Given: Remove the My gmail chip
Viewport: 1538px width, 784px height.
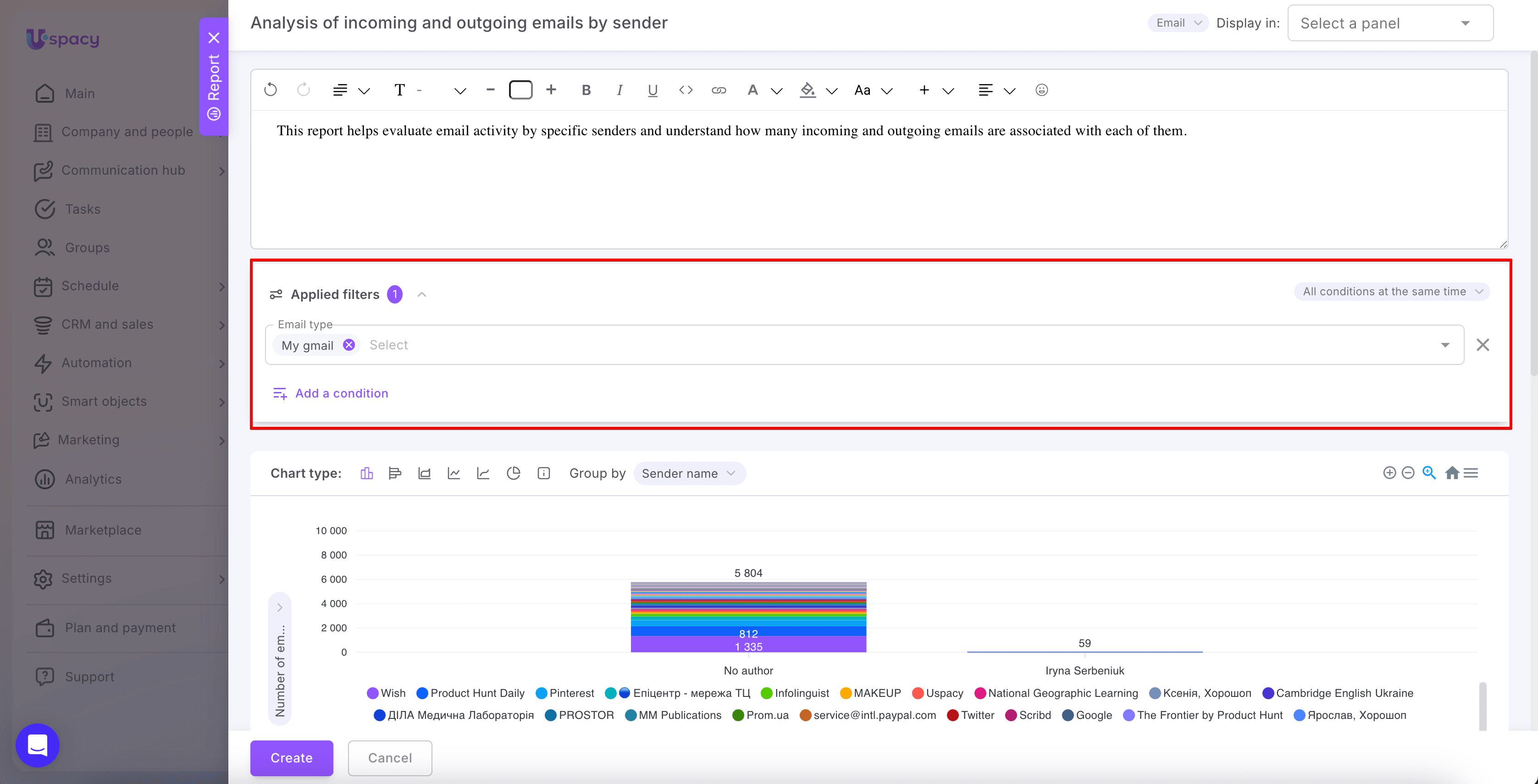Looking at the screenshot, I should 349,344.
